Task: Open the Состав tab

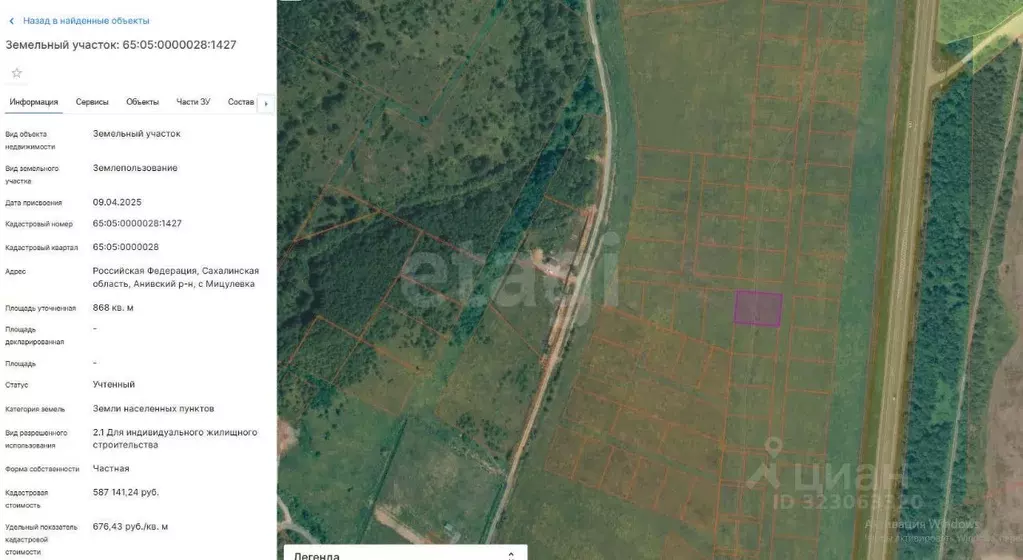Action: tap(240, 102)
